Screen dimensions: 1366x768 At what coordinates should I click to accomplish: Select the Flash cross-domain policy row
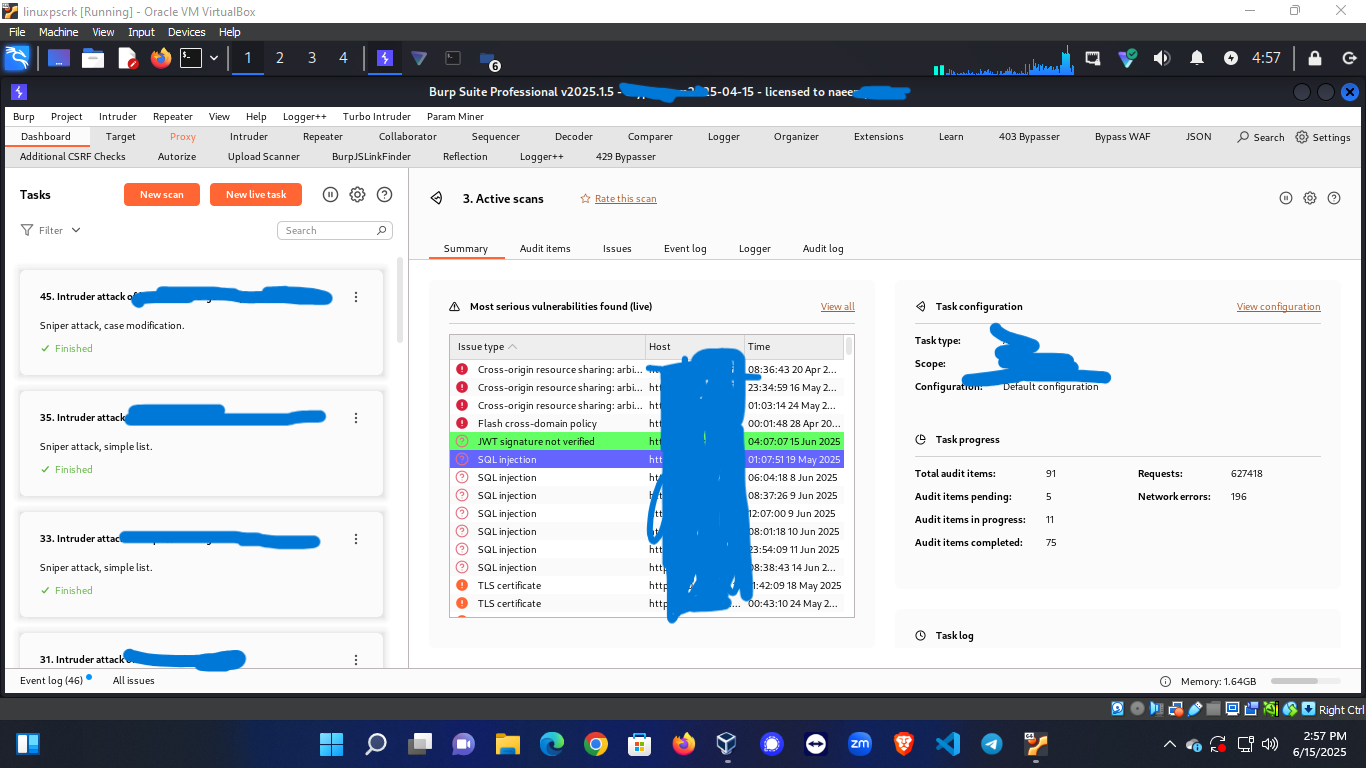coord(647,423)
